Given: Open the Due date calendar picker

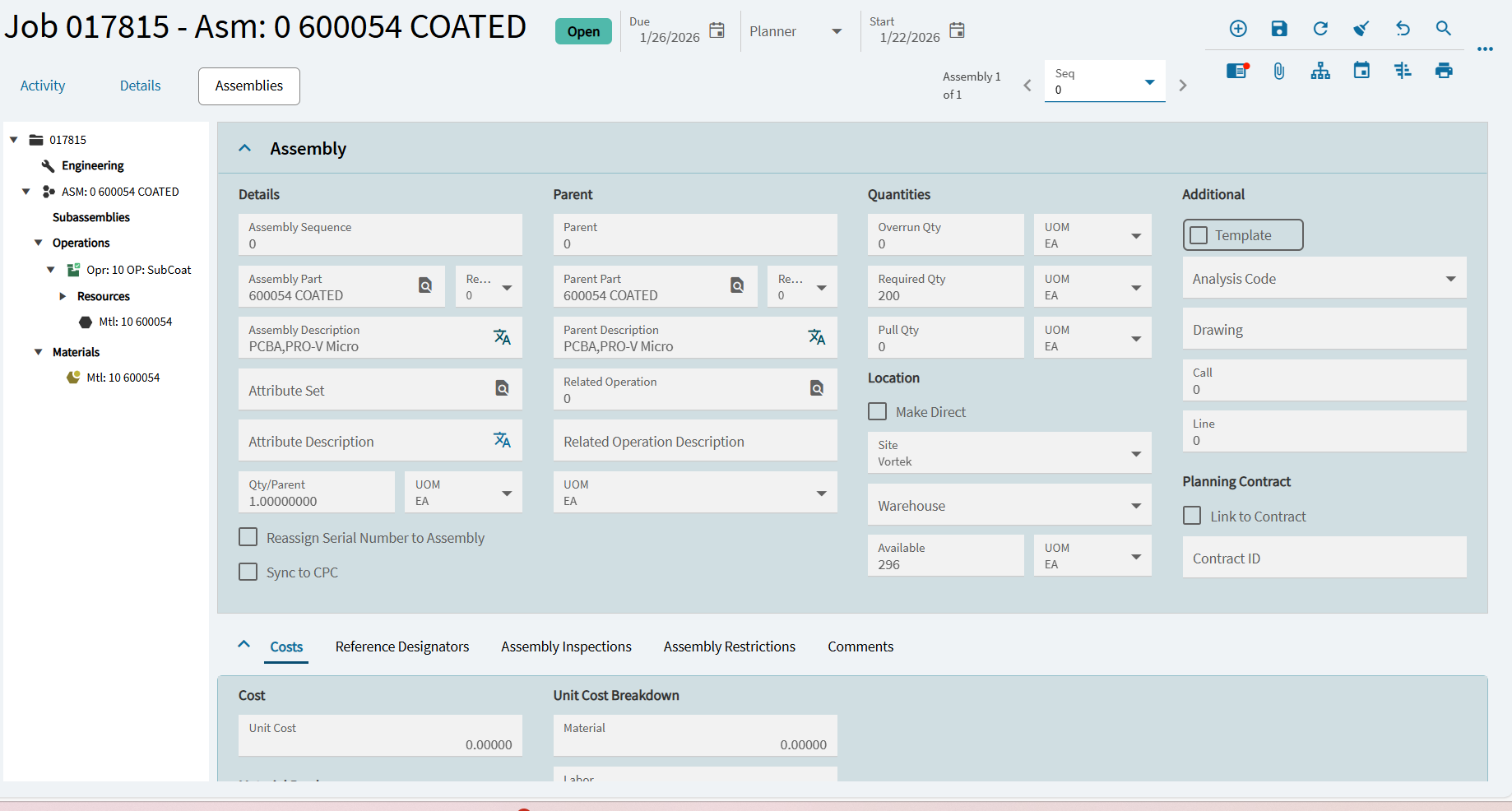Looking at the screenshot, I should pyautogui.click(x=717, y=30).
